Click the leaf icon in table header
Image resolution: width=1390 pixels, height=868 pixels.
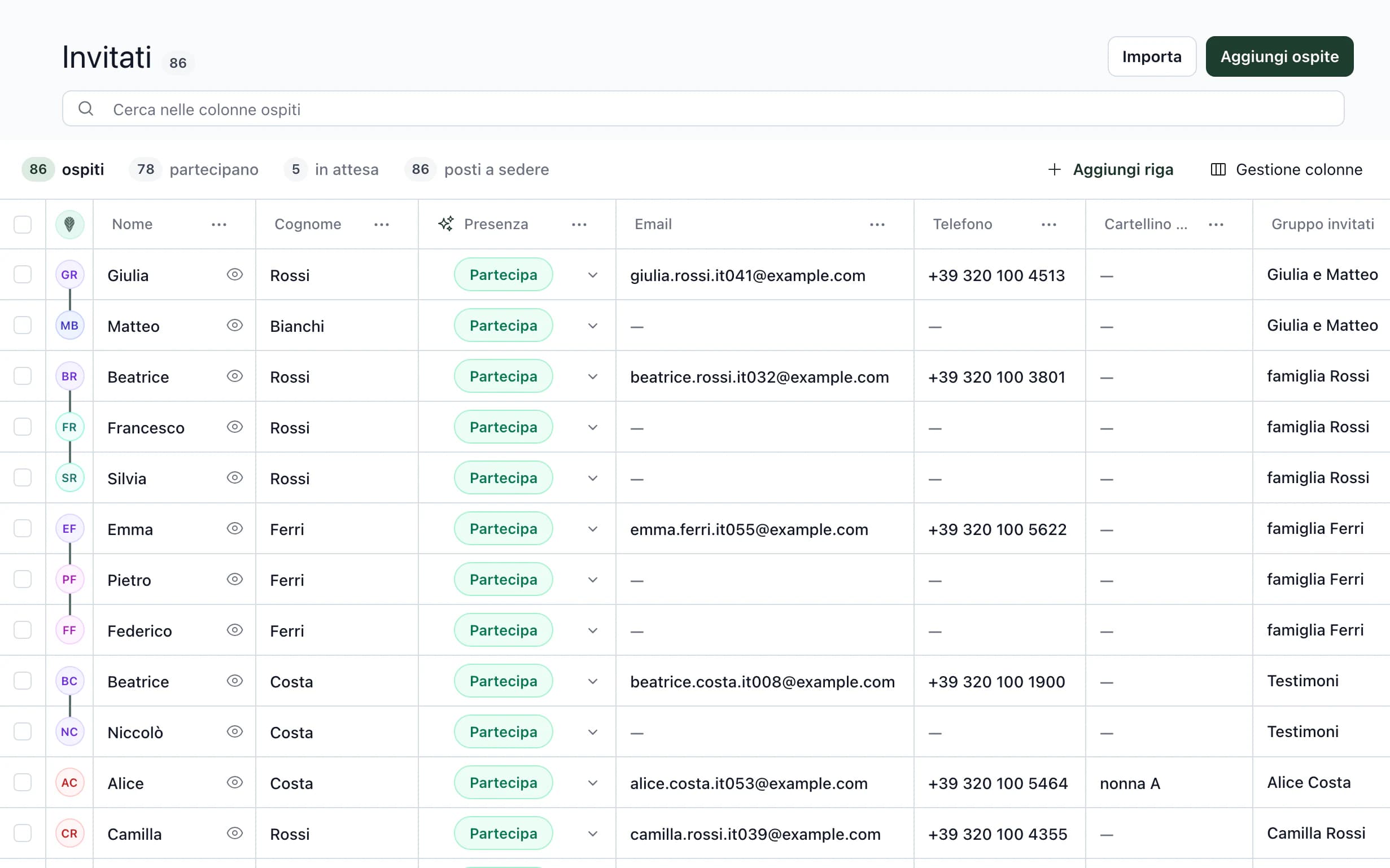[69, 225]
